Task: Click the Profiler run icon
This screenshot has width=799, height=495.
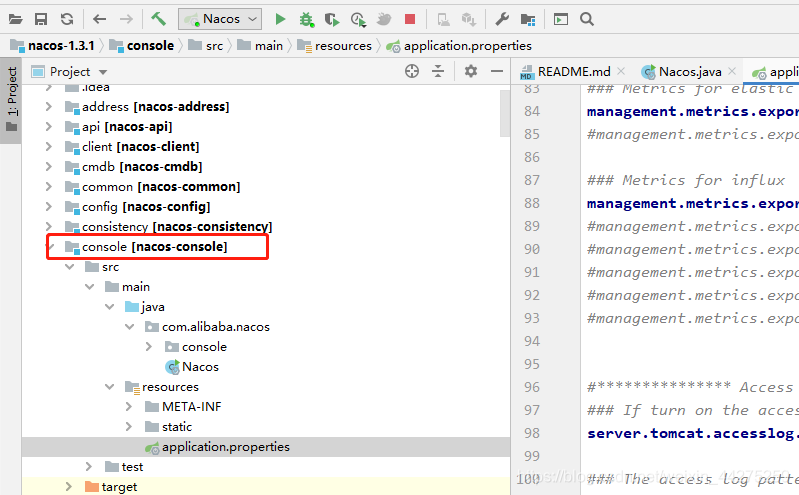Action: 358,19
